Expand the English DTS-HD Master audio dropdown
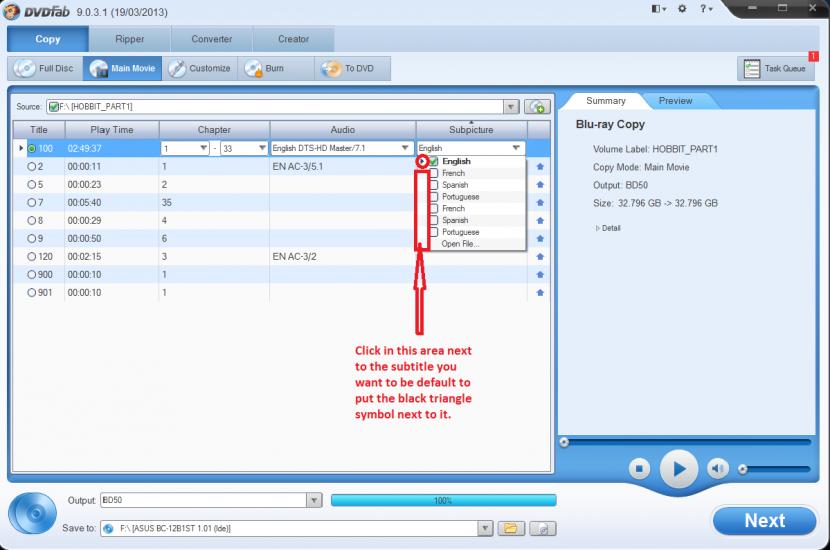Image resolution: width=830 pixels, height=550 pixels. 405,148
